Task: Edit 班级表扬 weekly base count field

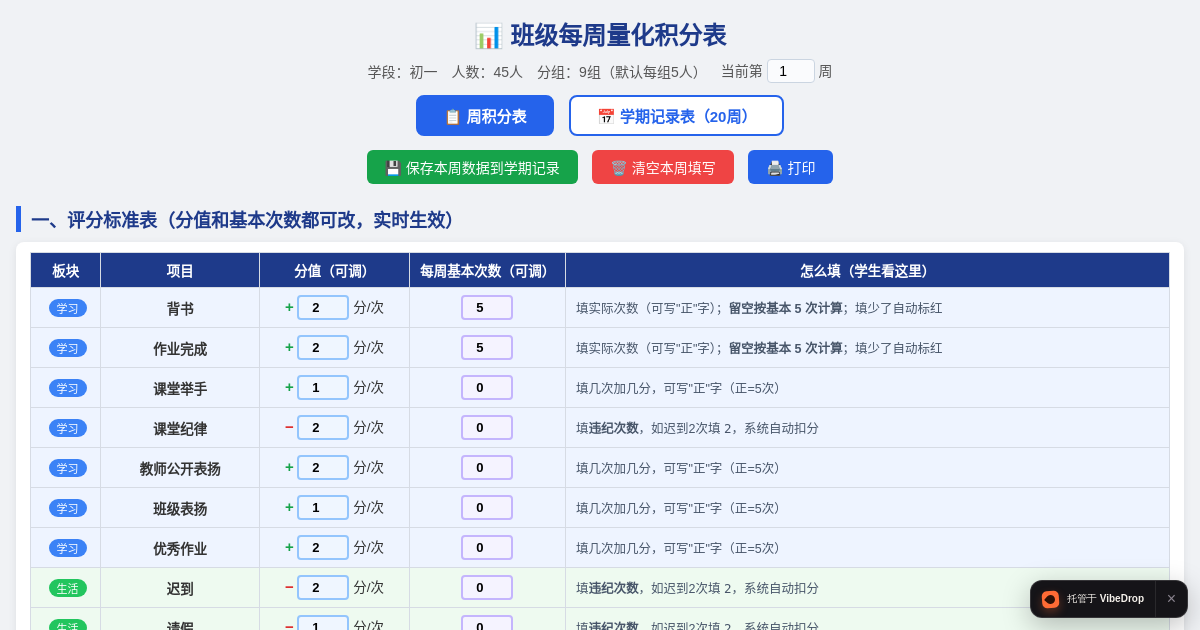Action: 487,507
